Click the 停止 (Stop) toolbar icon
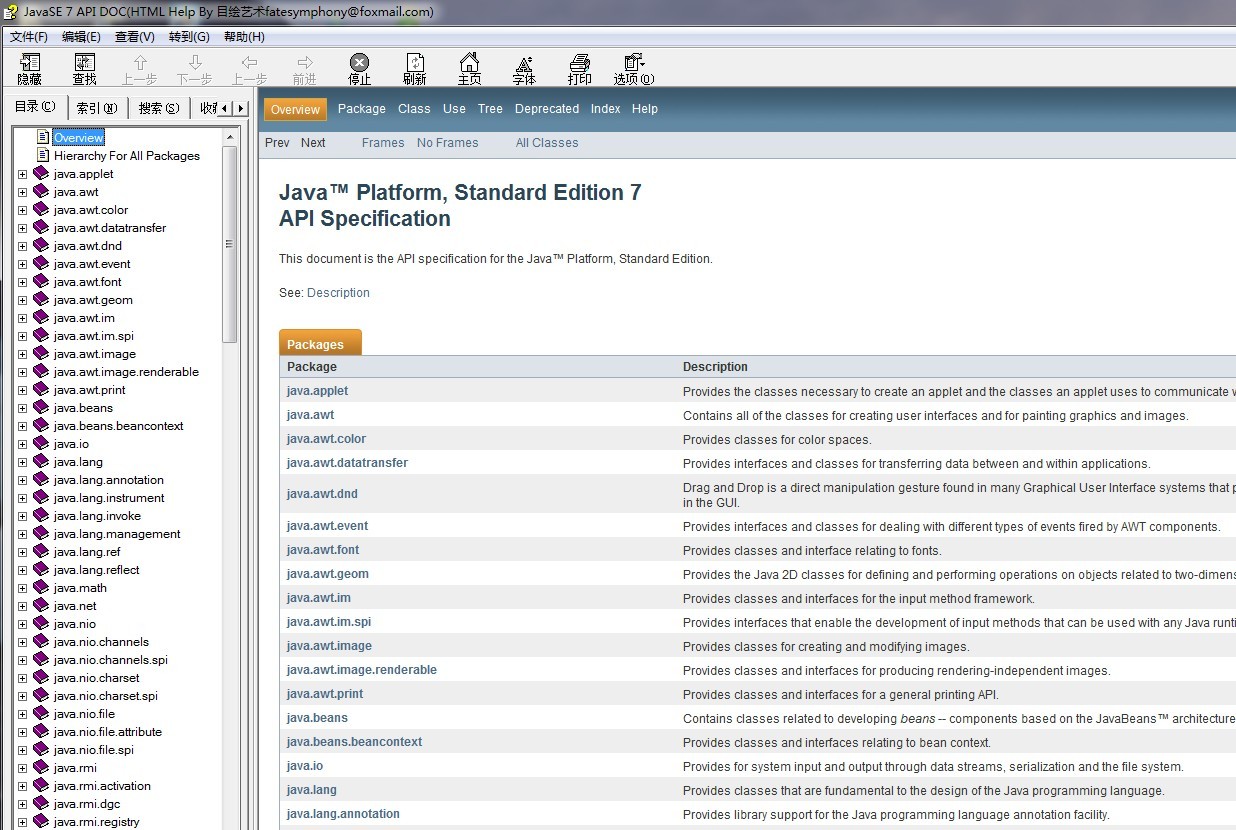Viewport: 1236px width, 830px height. tap(359, 62)
